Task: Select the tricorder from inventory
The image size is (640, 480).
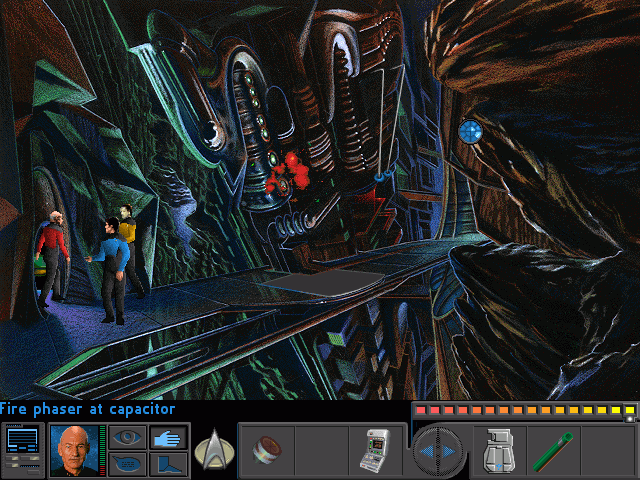Action: pos(374,451)
